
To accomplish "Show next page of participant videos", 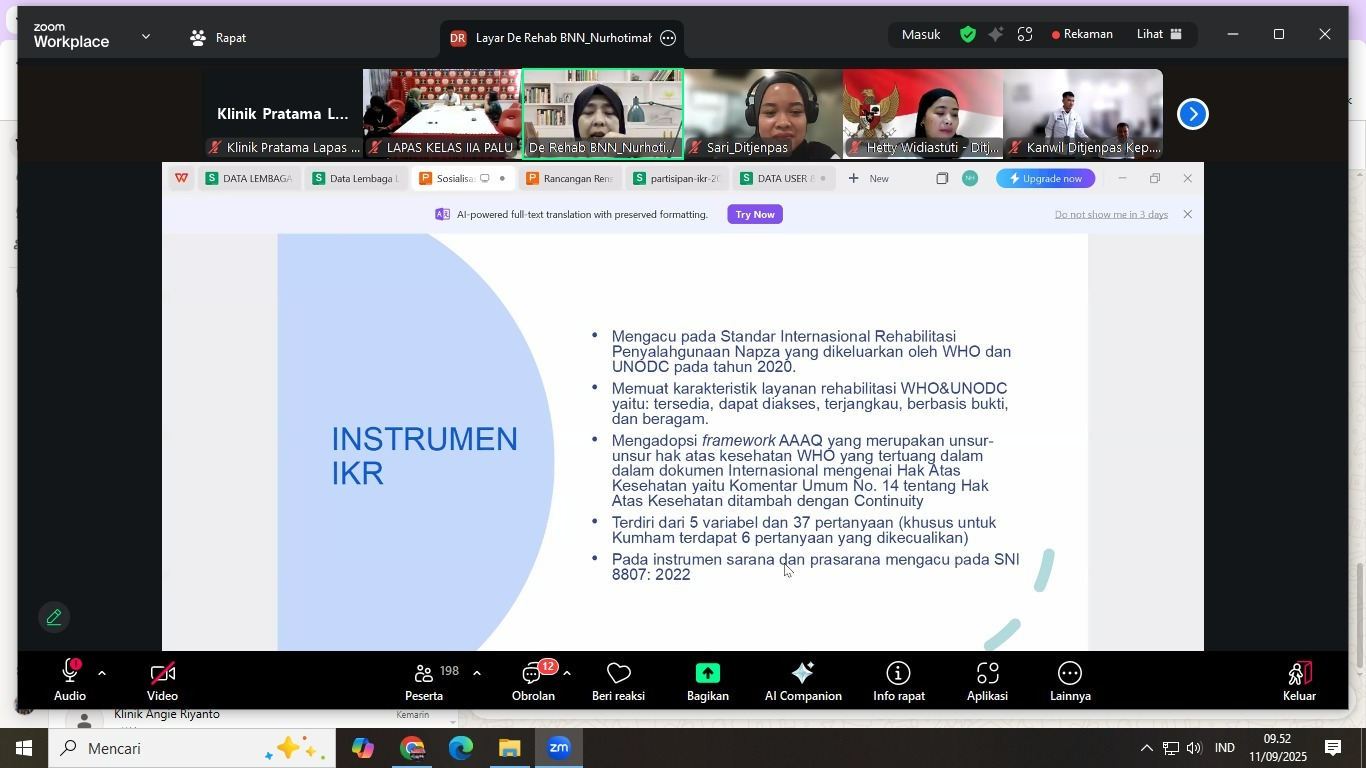I will (1192, 114).
